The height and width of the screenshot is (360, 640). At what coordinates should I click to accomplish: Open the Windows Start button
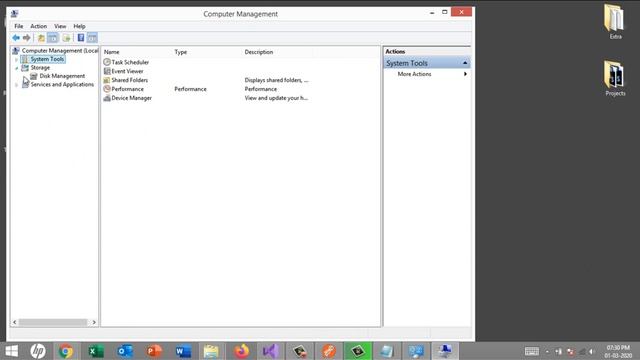[x=11, y=351]
